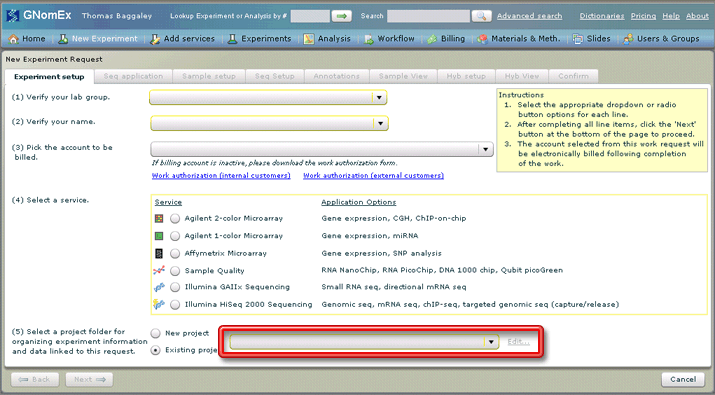715x395 pixels.
Task: Click the Materials & Meth. icon
Action: pyautogui.click(x=482, y=39)
